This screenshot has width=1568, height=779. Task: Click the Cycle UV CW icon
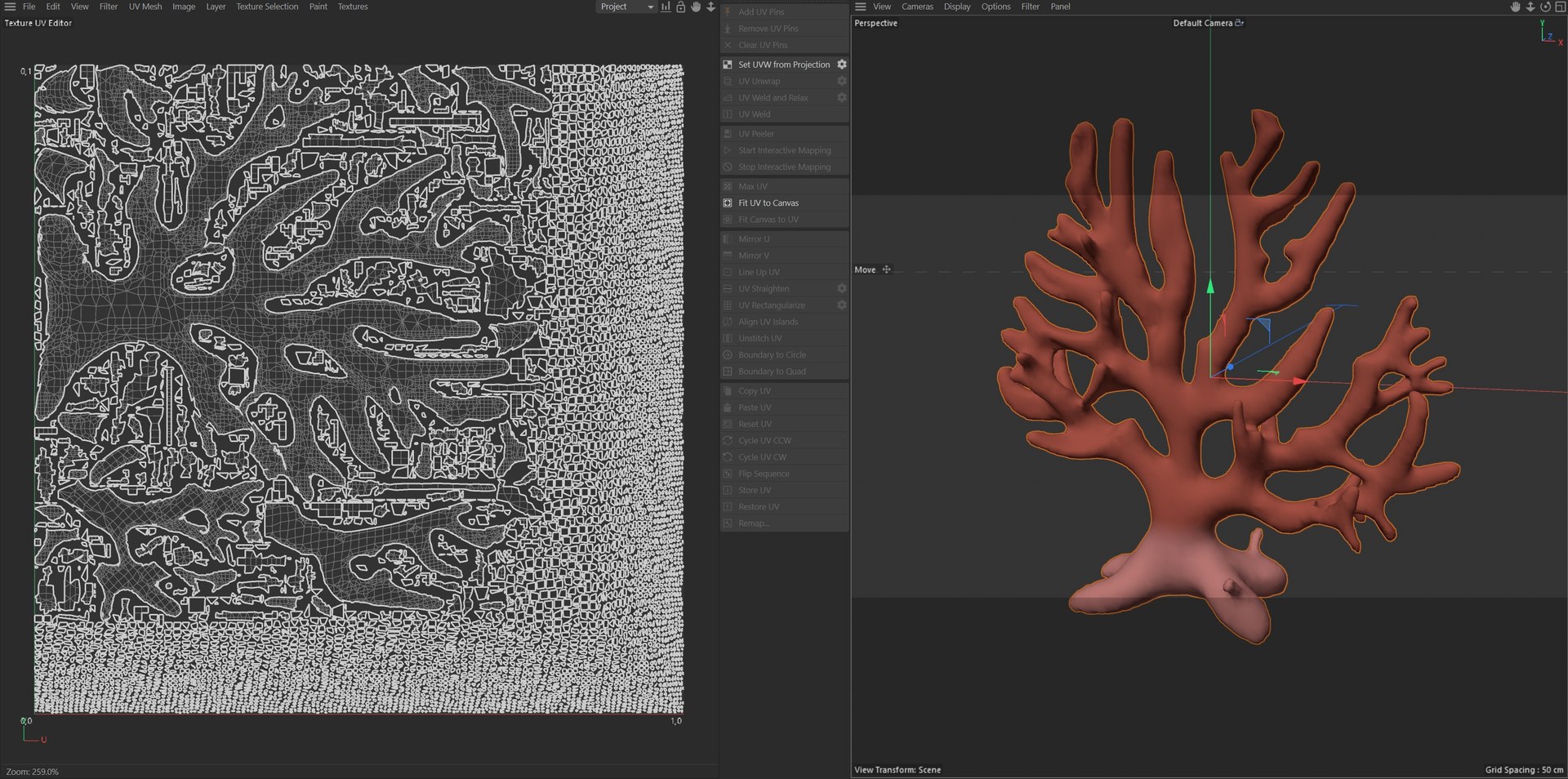pyautogui.click(x=728, y=456)
